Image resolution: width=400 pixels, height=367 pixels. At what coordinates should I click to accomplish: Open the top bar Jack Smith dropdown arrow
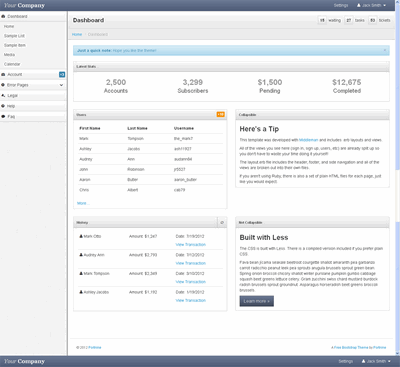(x=384, y=6)
